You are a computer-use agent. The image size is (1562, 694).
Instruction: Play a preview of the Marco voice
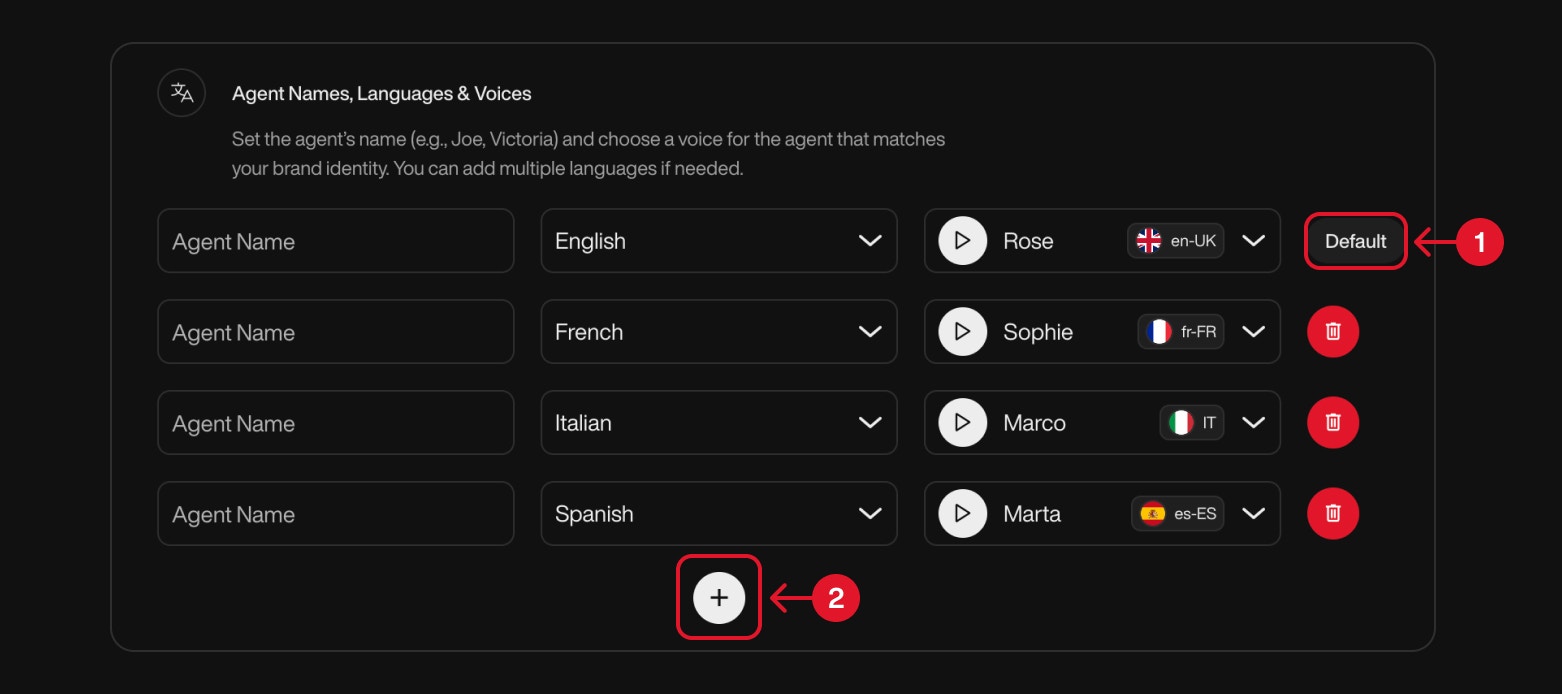click(x=961, y=422)
